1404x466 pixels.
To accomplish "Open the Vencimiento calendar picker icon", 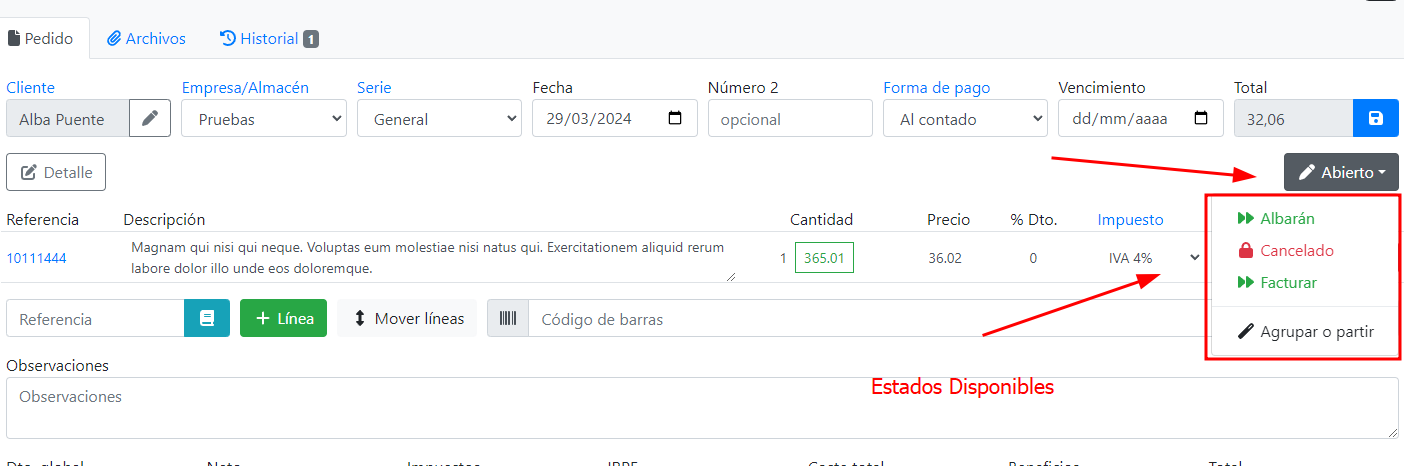I will click(1202, 118).
